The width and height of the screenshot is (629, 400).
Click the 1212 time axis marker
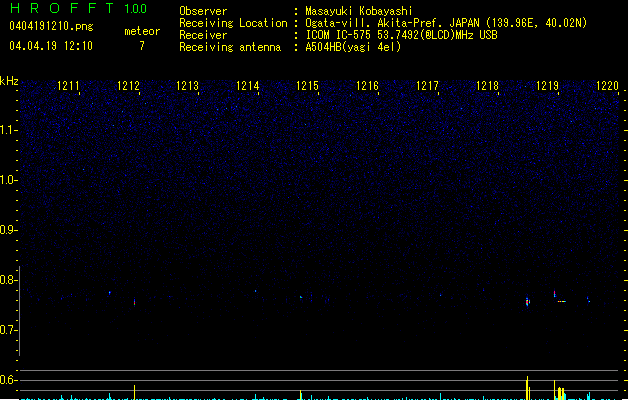coord(128,86)
